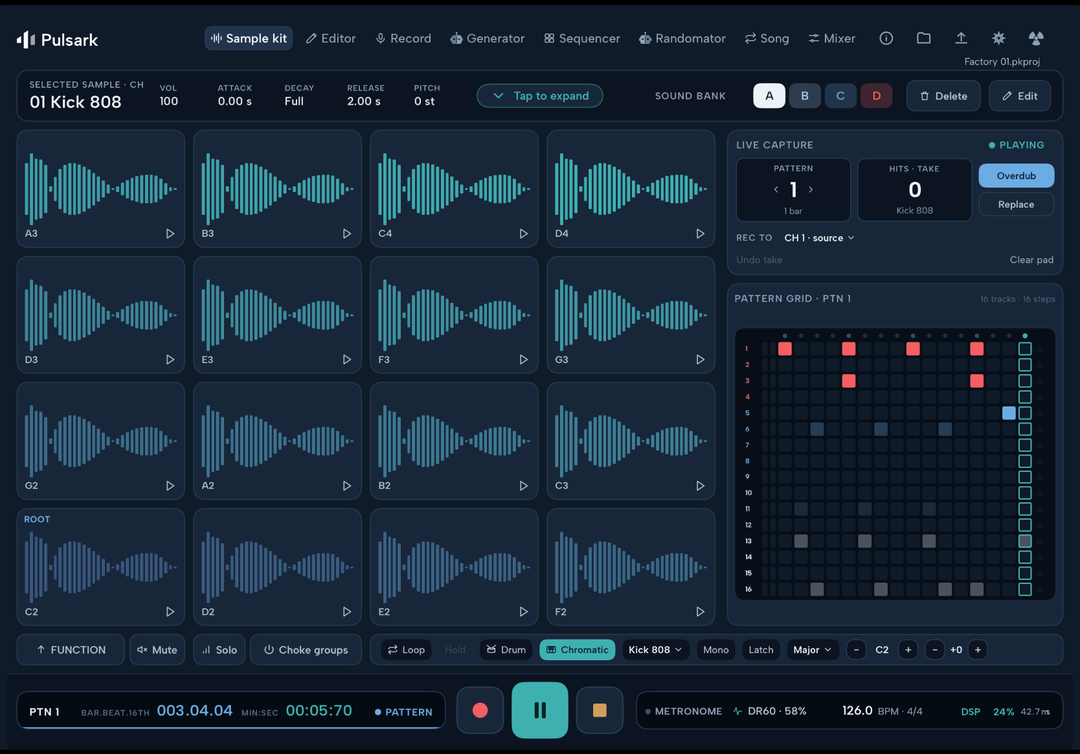Play the E3 pad preview
The image size is (1080, 754).
346,359
